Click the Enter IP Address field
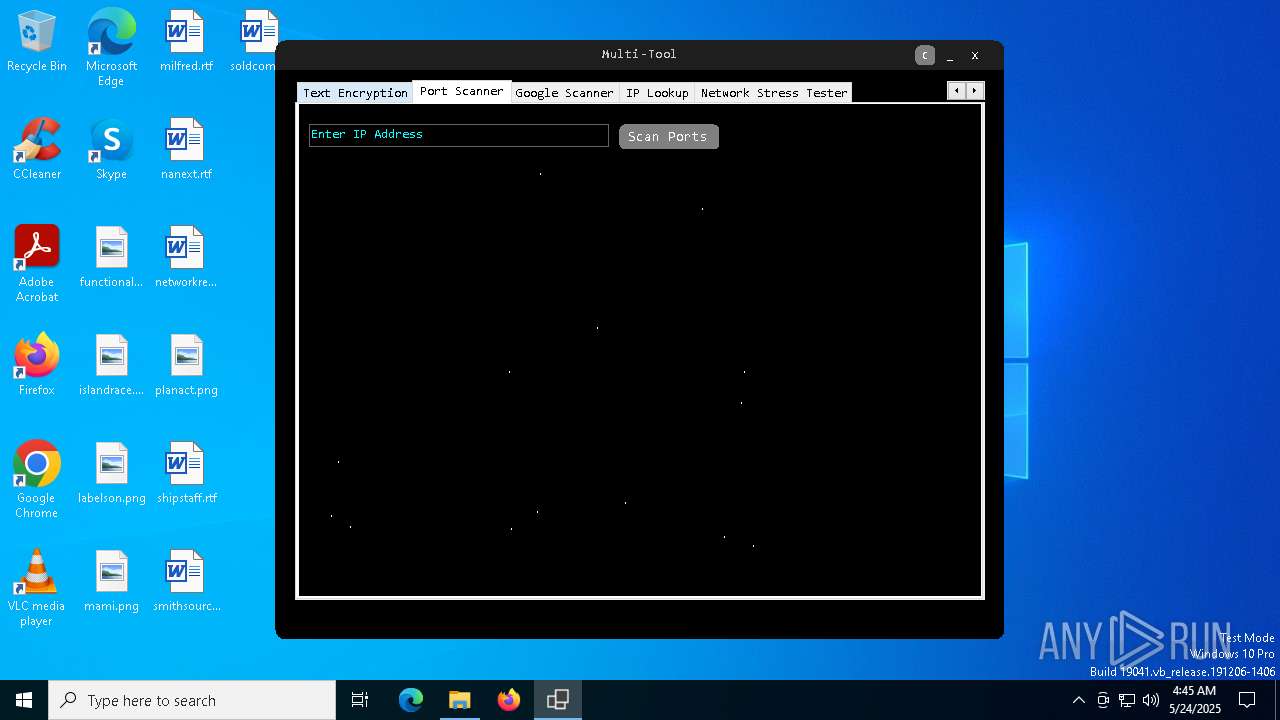 459,135
